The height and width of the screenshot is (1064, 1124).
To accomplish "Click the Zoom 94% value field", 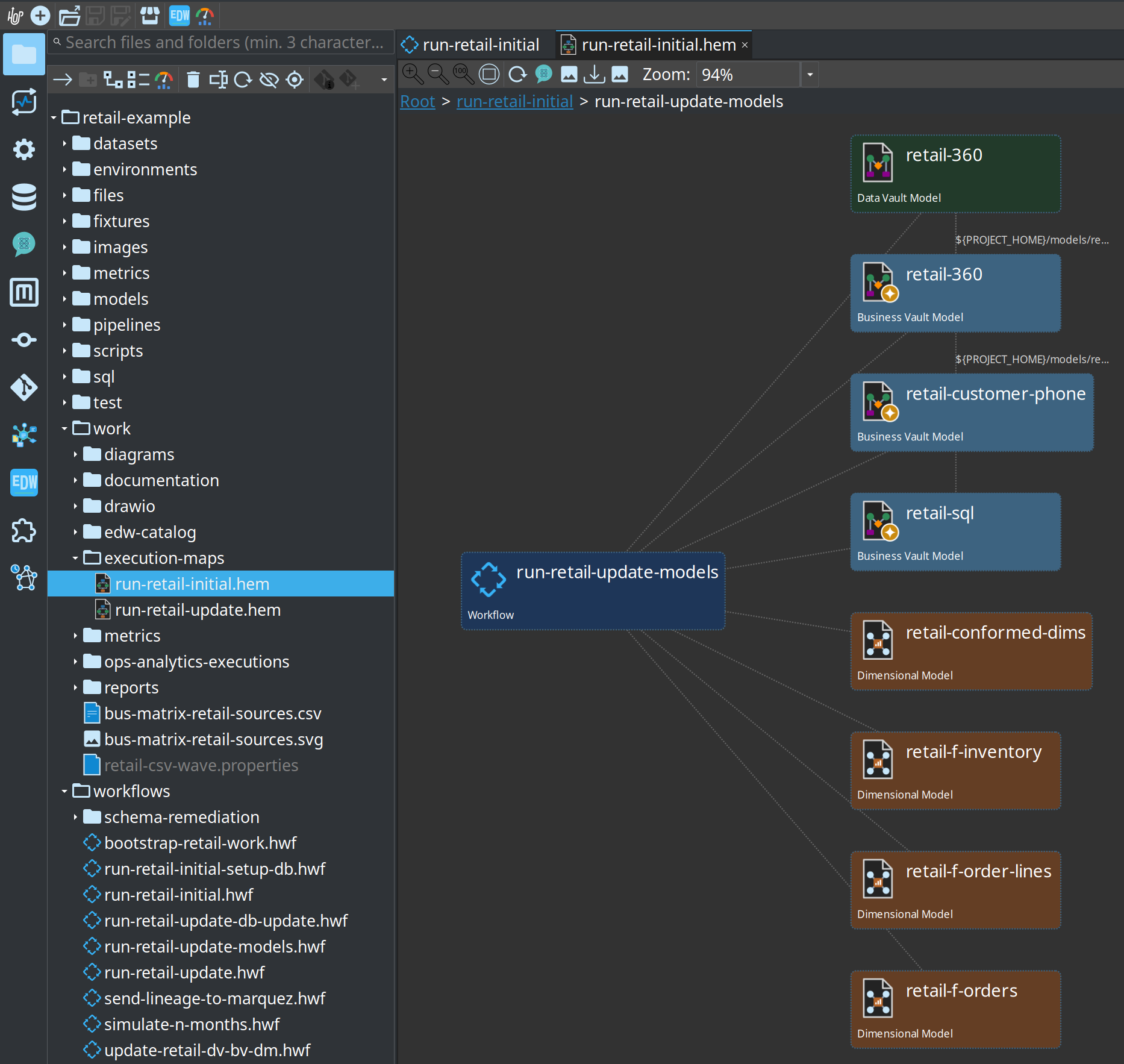I will click(748, 75).
